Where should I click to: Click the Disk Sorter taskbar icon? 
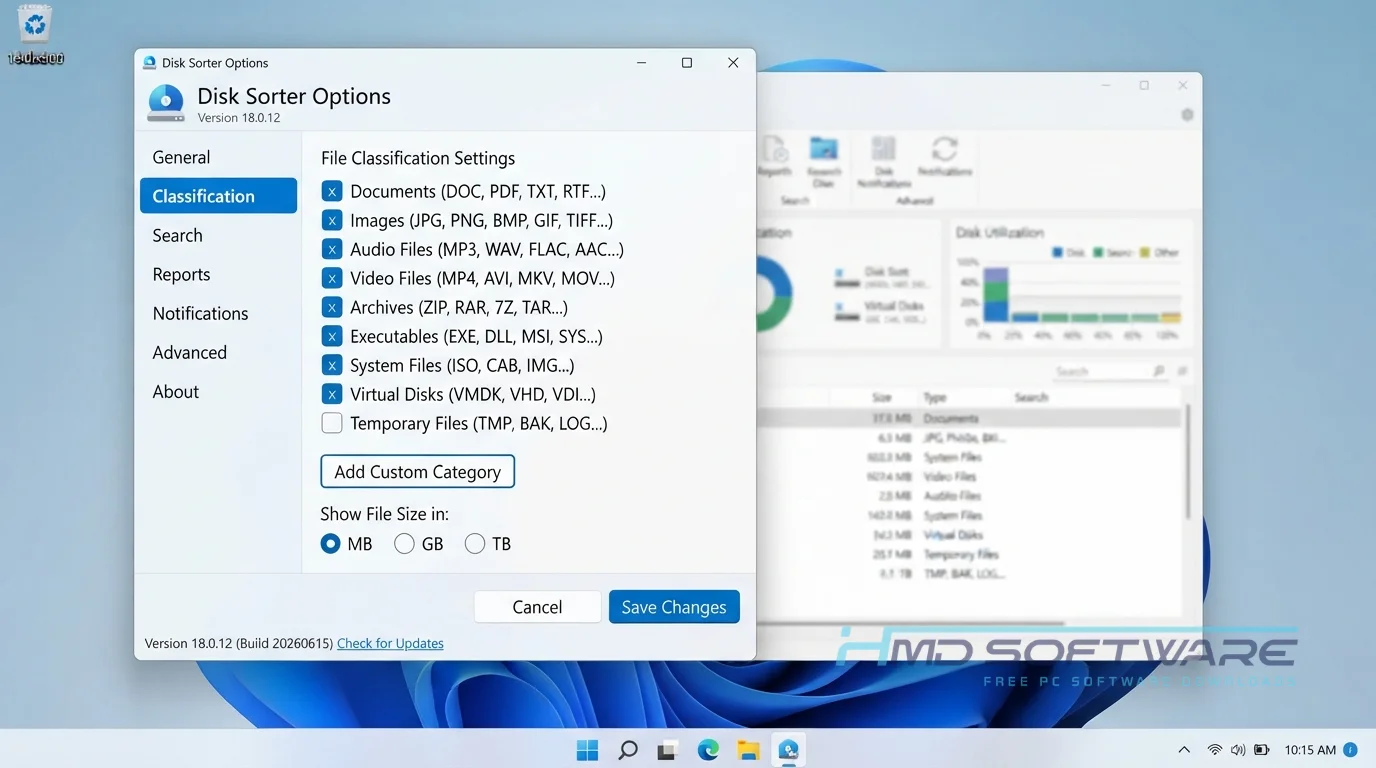788,749
